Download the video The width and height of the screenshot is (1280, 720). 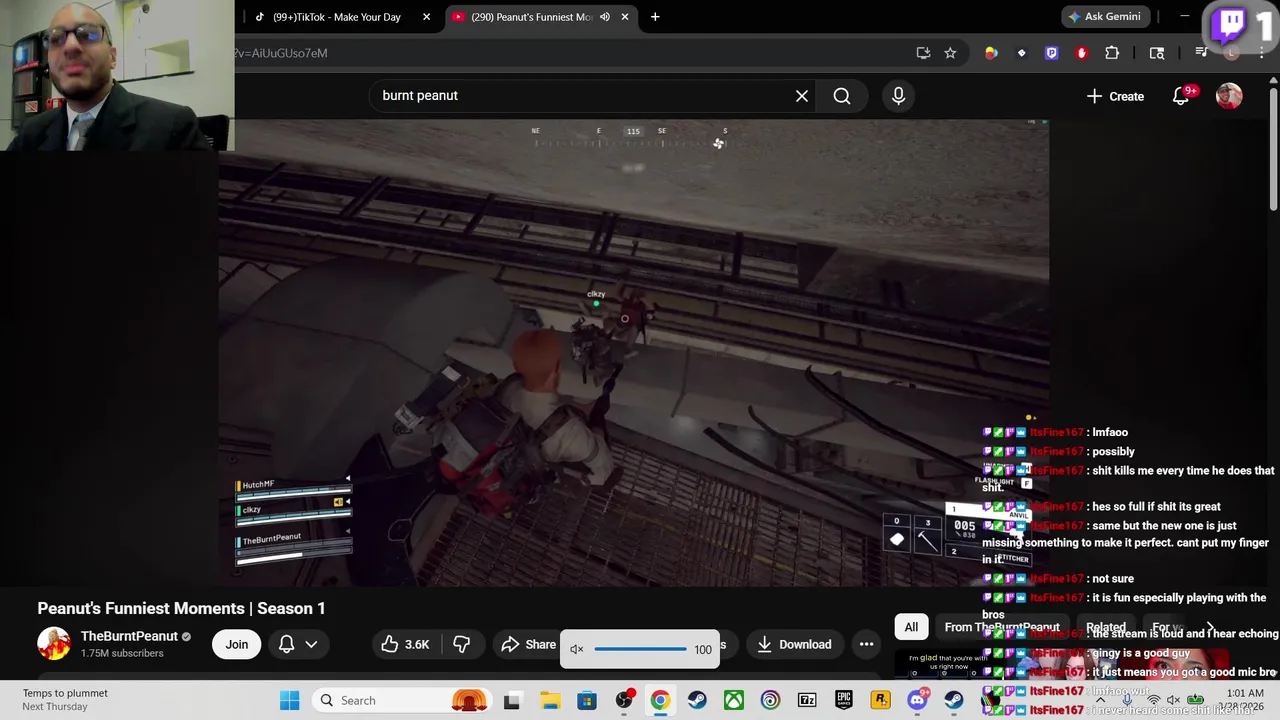(x=795, y=644)
